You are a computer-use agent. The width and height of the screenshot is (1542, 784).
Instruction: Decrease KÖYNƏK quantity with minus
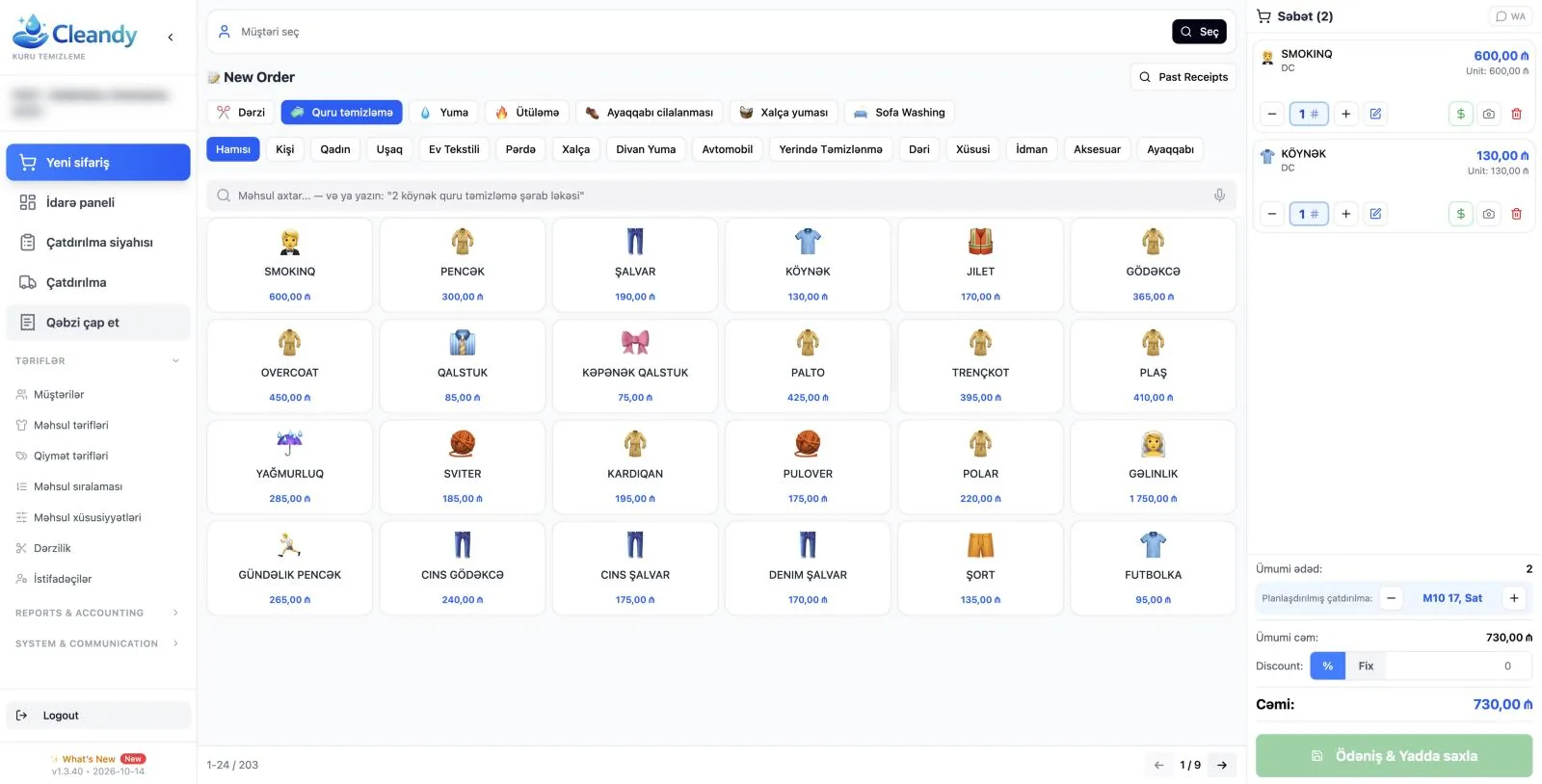tap(1272, 214)
